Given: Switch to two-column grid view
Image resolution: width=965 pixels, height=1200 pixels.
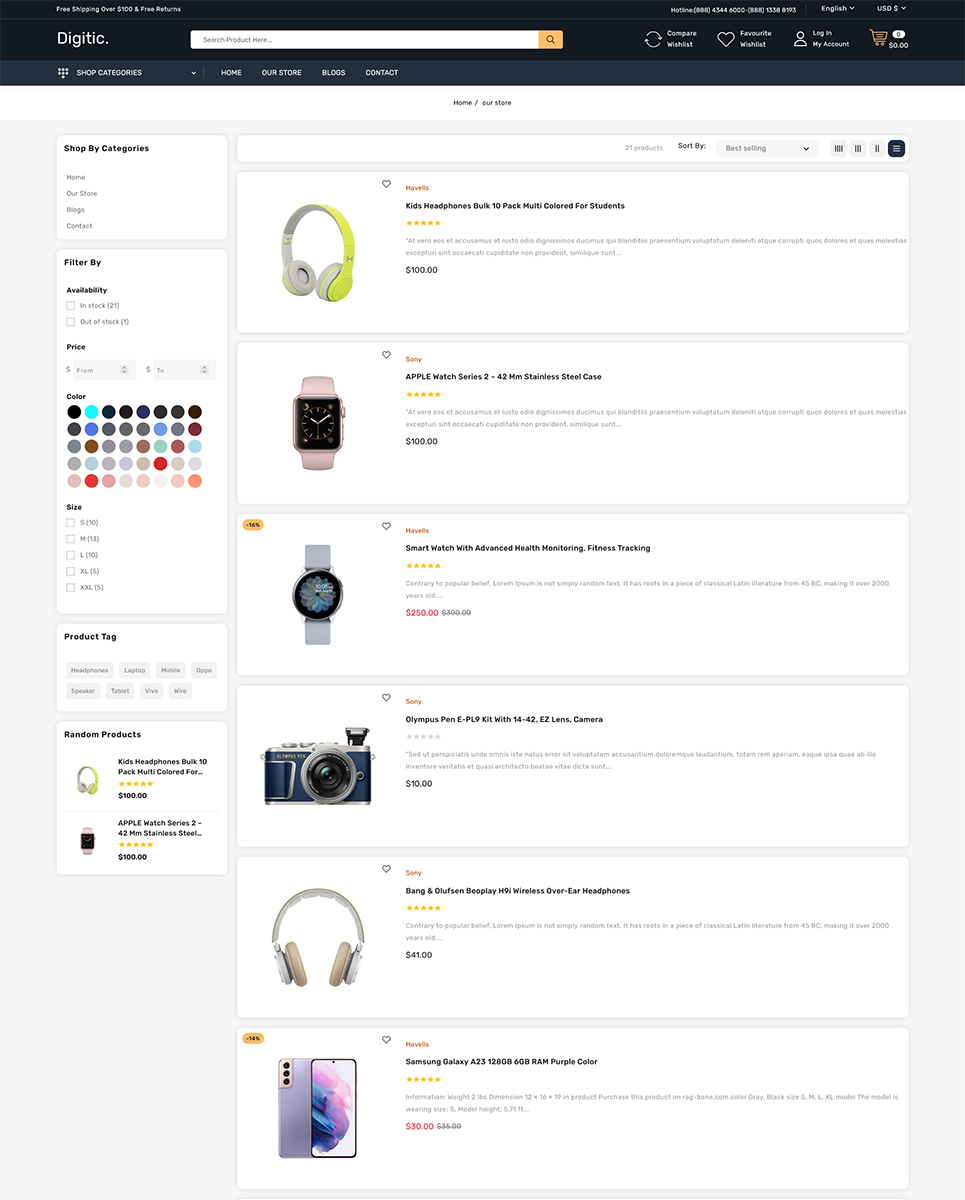Looking at the screenshot, I should (x=877, y=148).
